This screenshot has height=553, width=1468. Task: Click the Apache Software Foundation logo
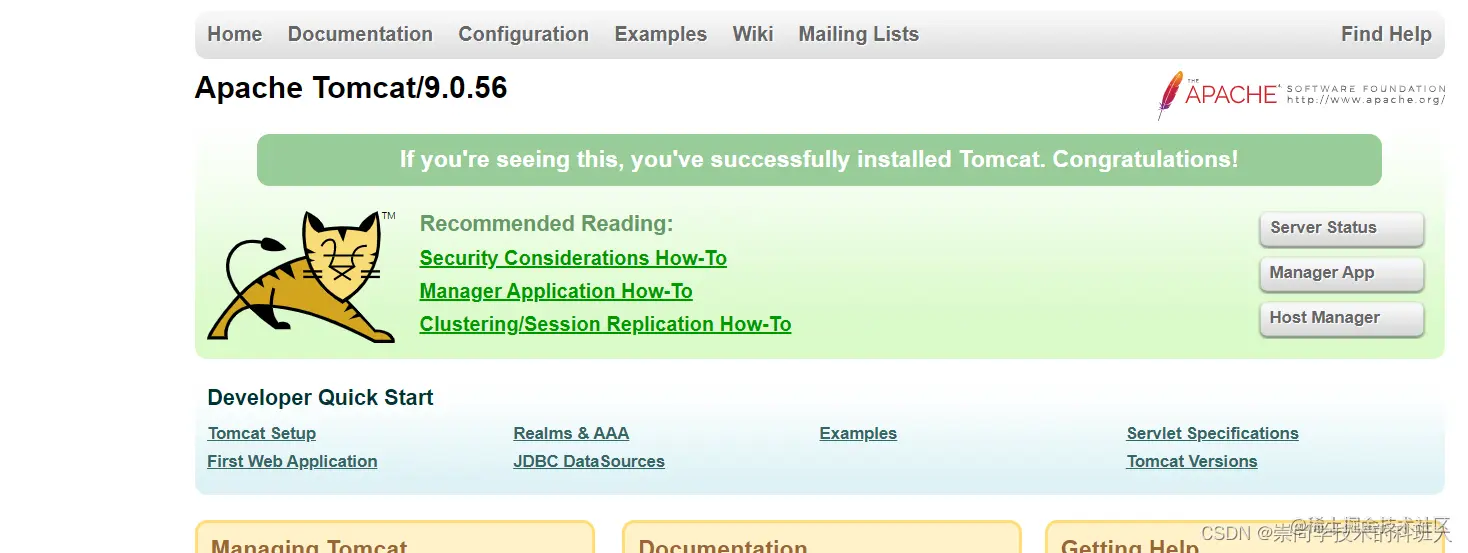(1301, 95)
